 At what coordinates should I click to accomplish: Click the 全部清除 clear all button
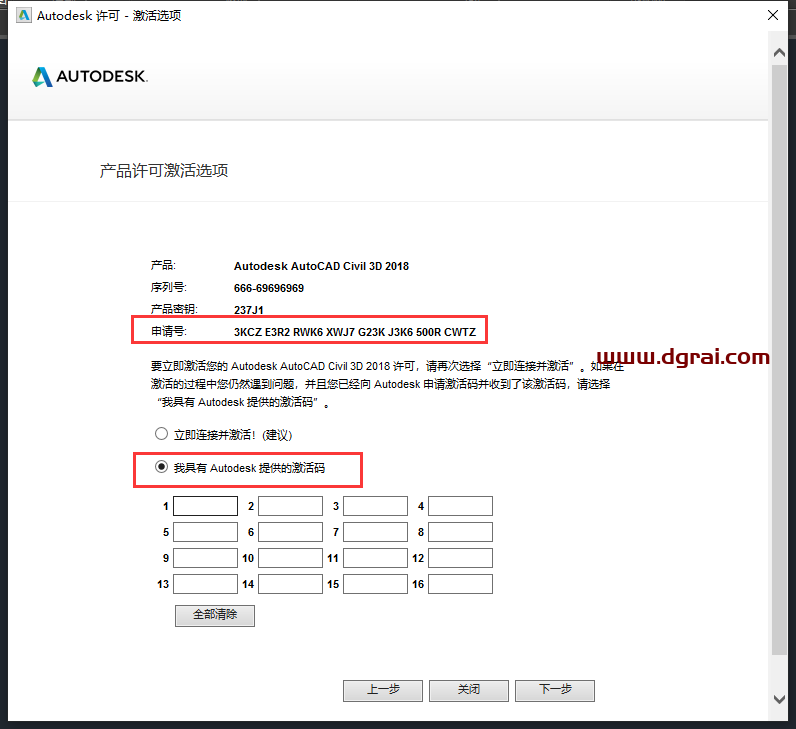pyautogui.click(x=215, y=615)
